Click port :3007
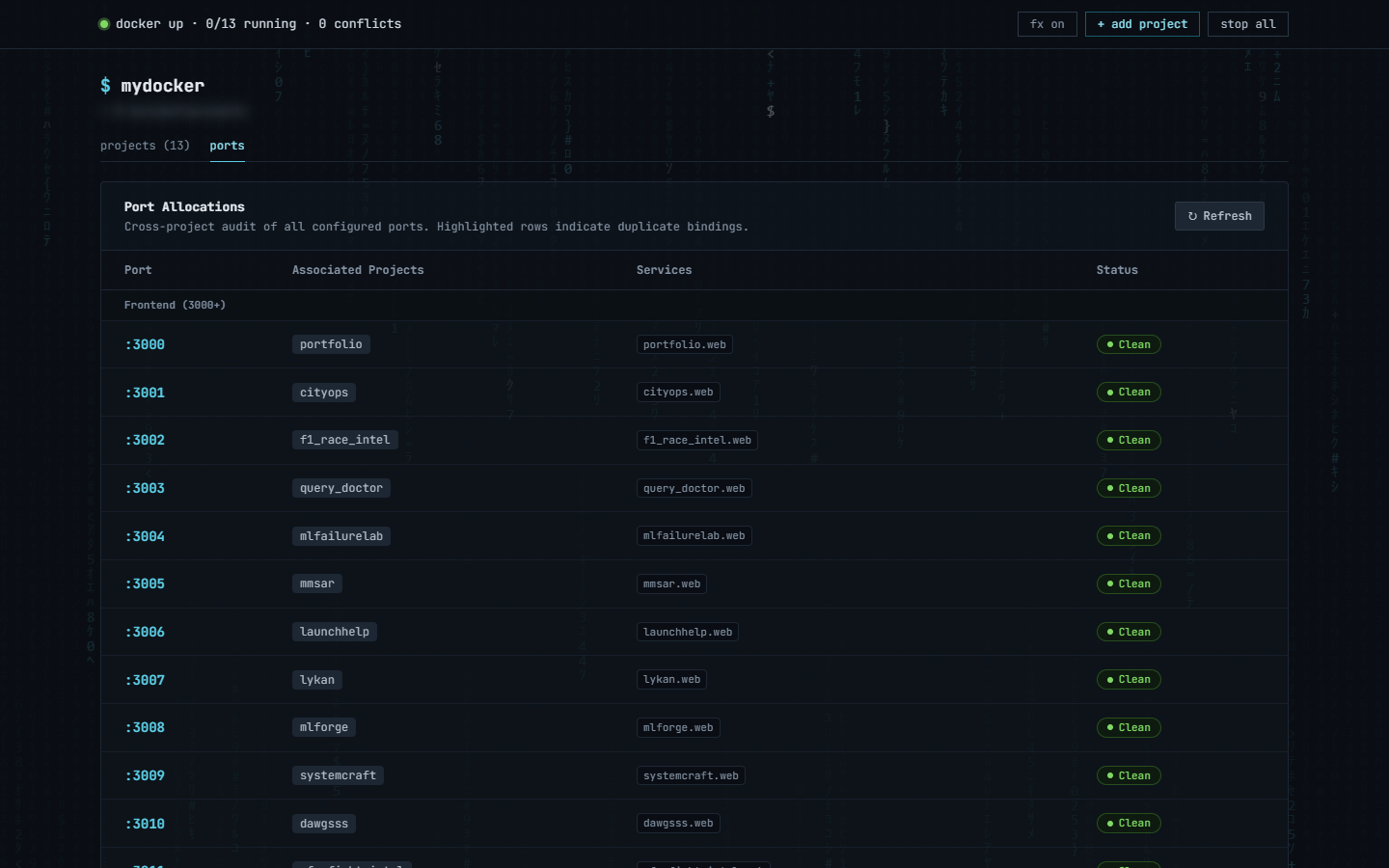The width and height of the screenshot is (1389, 868). [x=145, y=680]
